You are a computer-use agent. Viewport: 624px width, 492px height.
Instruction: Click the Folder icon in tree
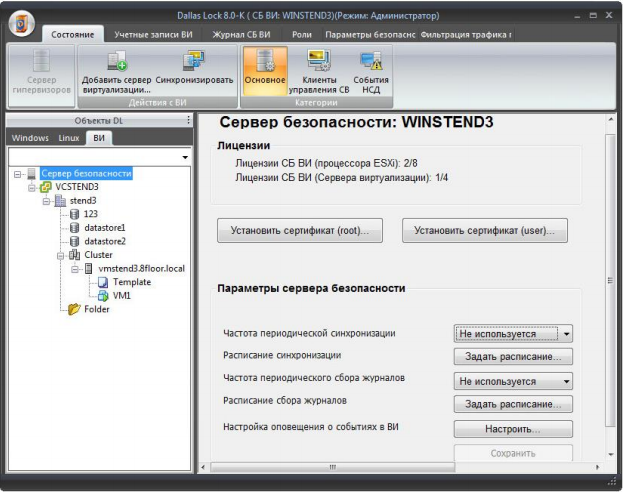[74, 309]
